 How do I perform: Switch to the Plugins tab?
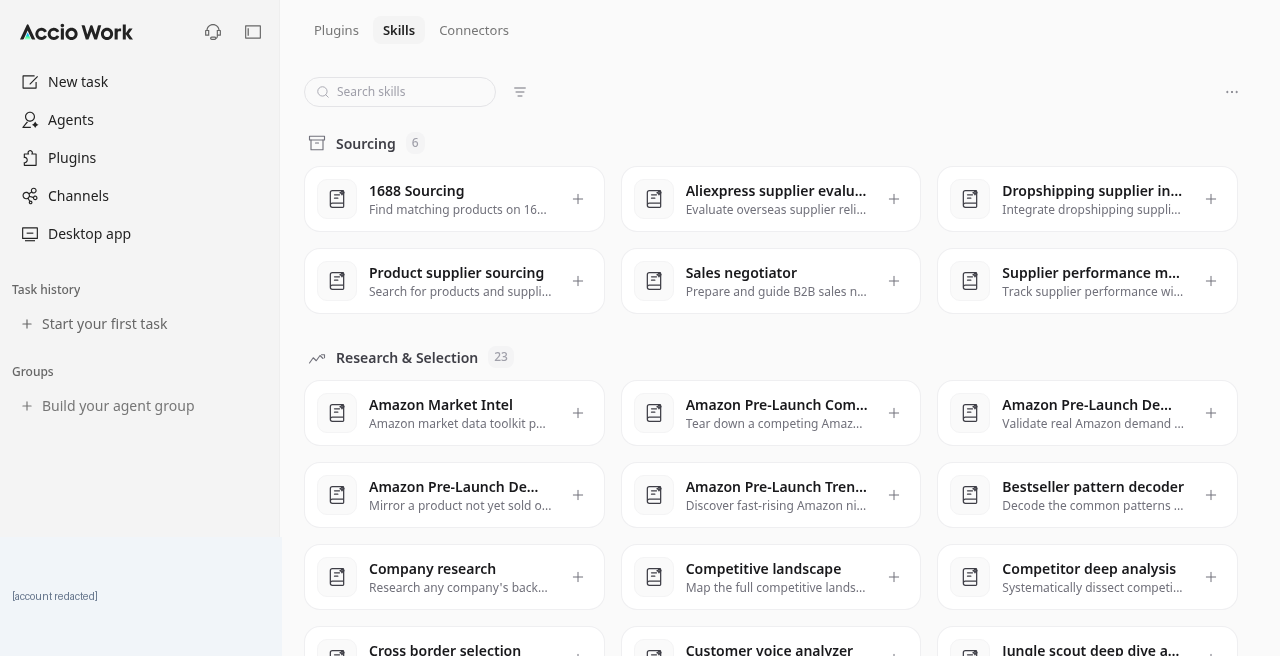[336, 30]
